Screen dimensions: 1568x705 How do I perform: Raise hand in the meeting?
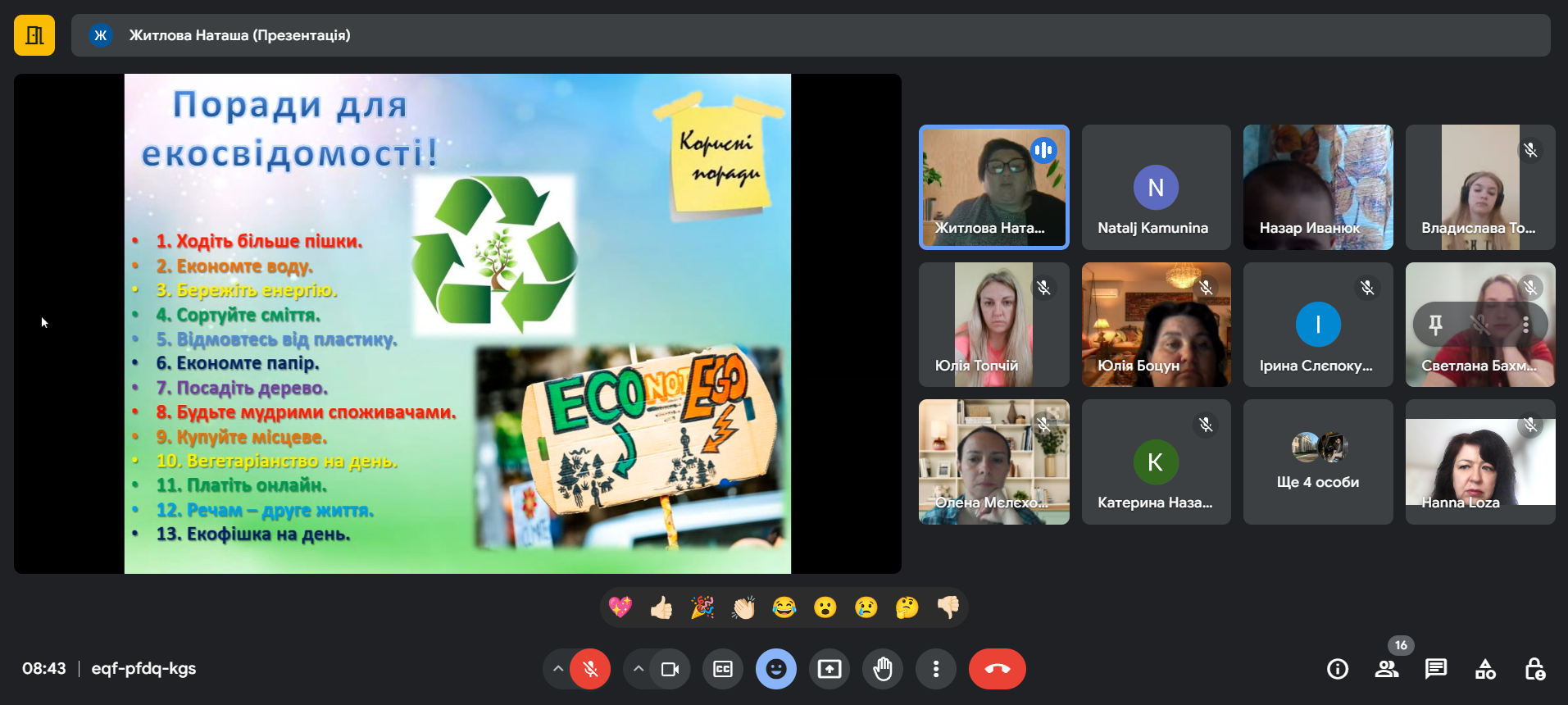point(882,669)
